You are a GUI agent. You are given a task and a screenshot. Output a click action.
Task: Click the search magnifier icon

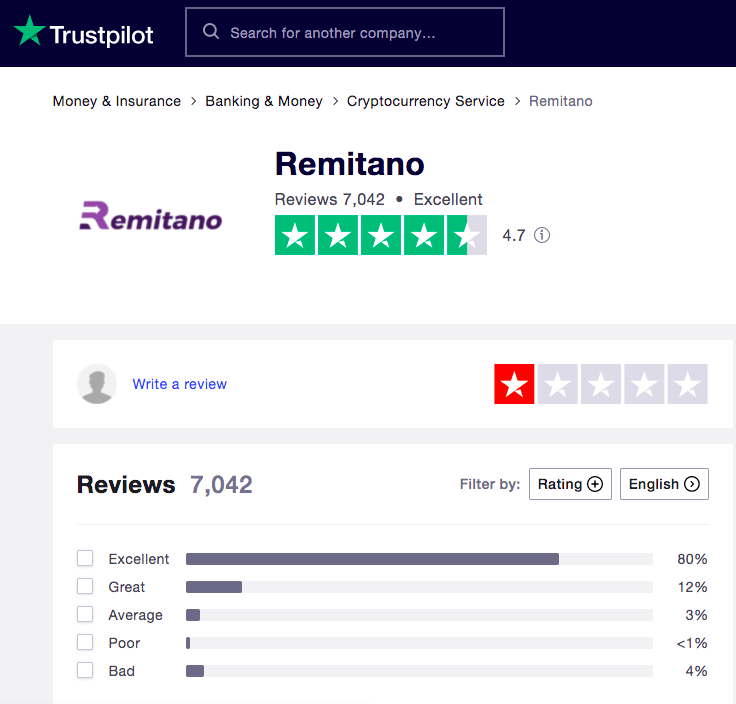211,32
